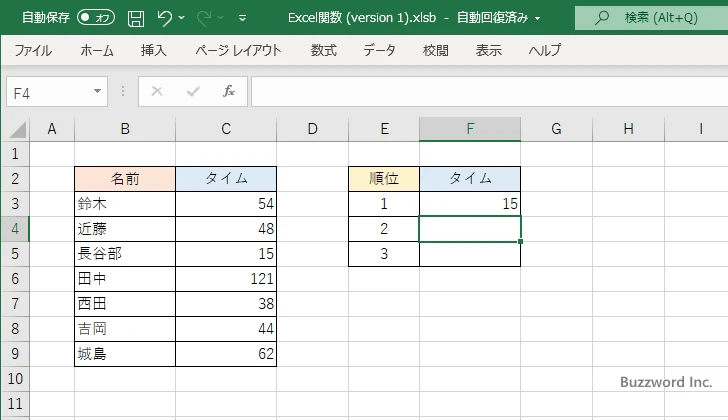Switch to the 校閲 tab
The width and height of the screenshot is (728, 420).
436,50
